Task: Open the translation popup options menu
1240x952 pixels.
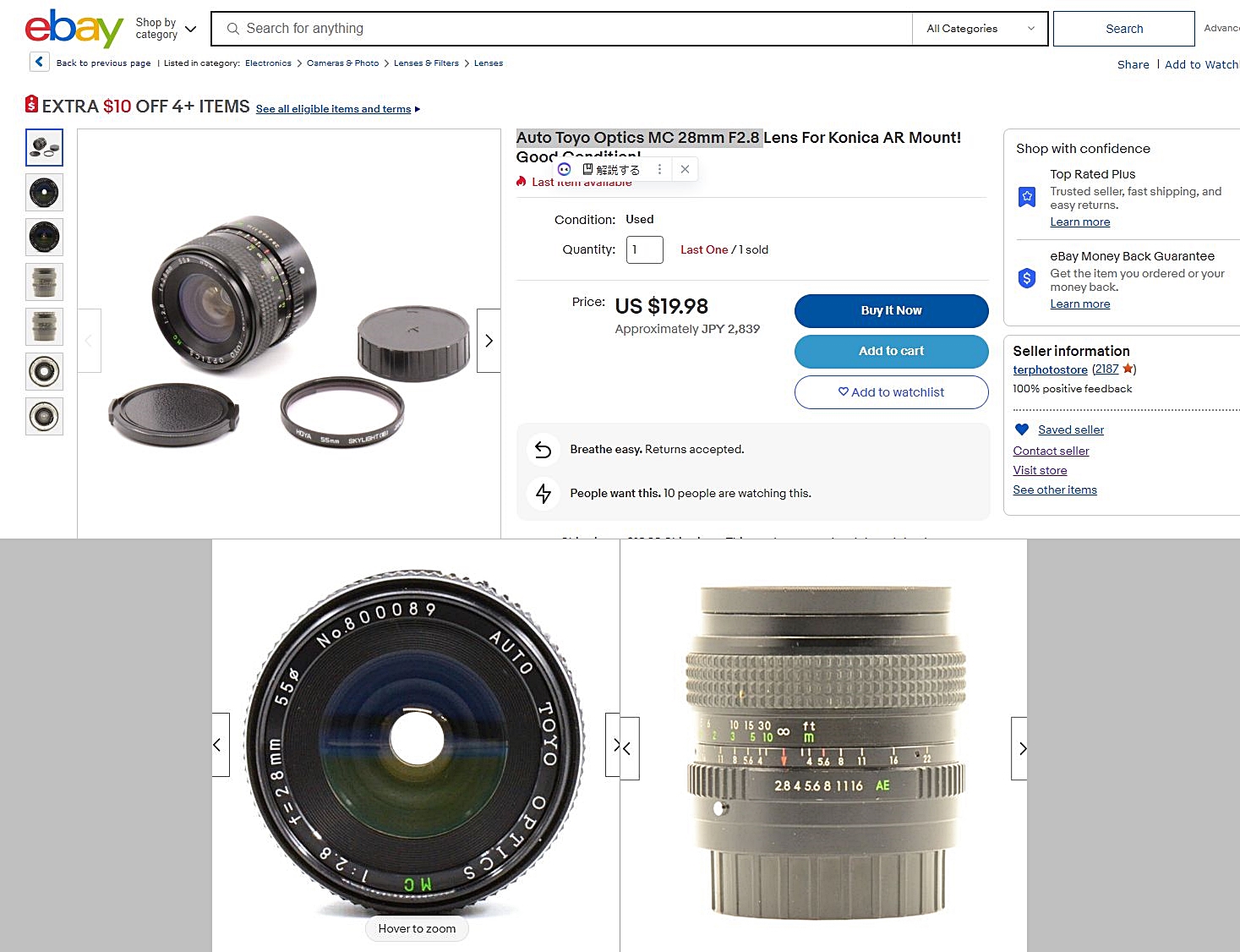Action: (659, 169)
